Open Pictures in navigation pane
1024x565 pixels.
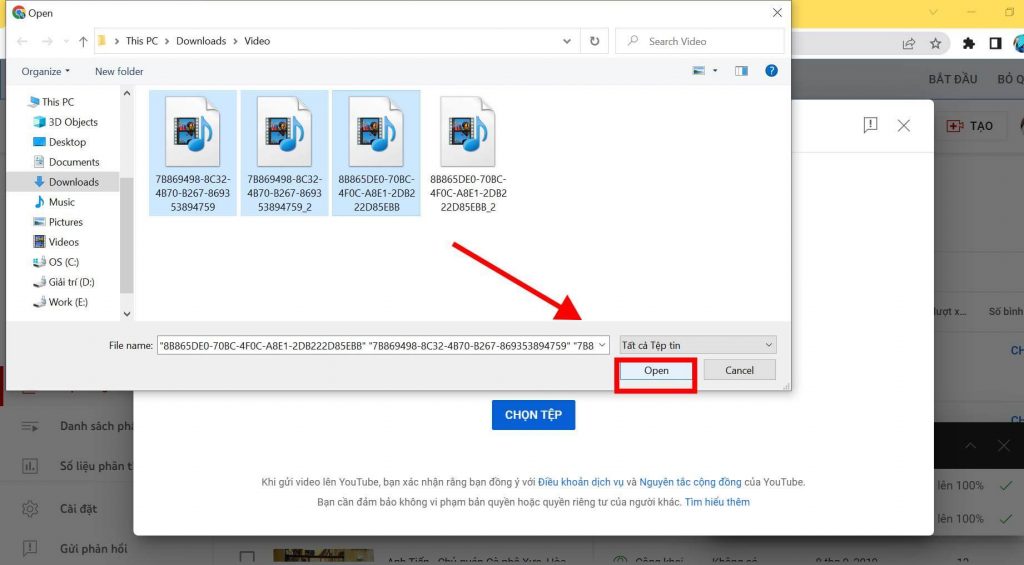click(x=58, y=222)
